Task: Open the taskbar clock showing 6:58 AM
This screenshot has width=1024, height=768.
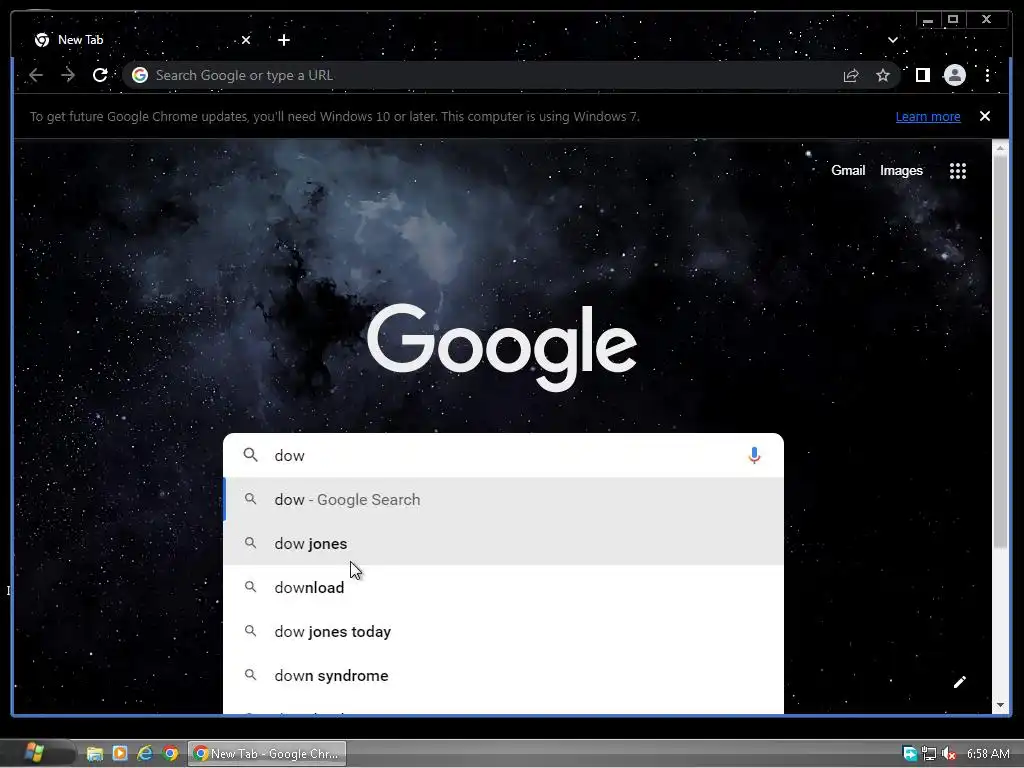Action: tap(988, 754)
